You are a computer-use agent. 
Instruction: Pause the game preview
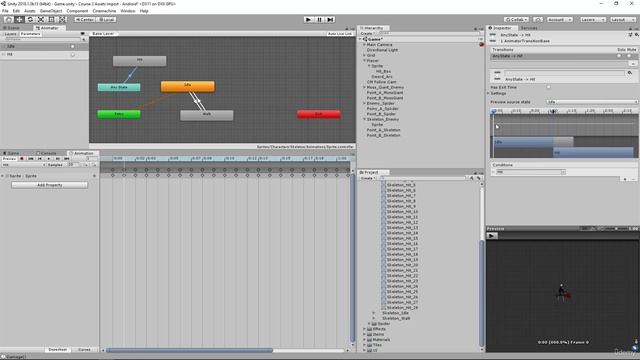pos(320,20)
